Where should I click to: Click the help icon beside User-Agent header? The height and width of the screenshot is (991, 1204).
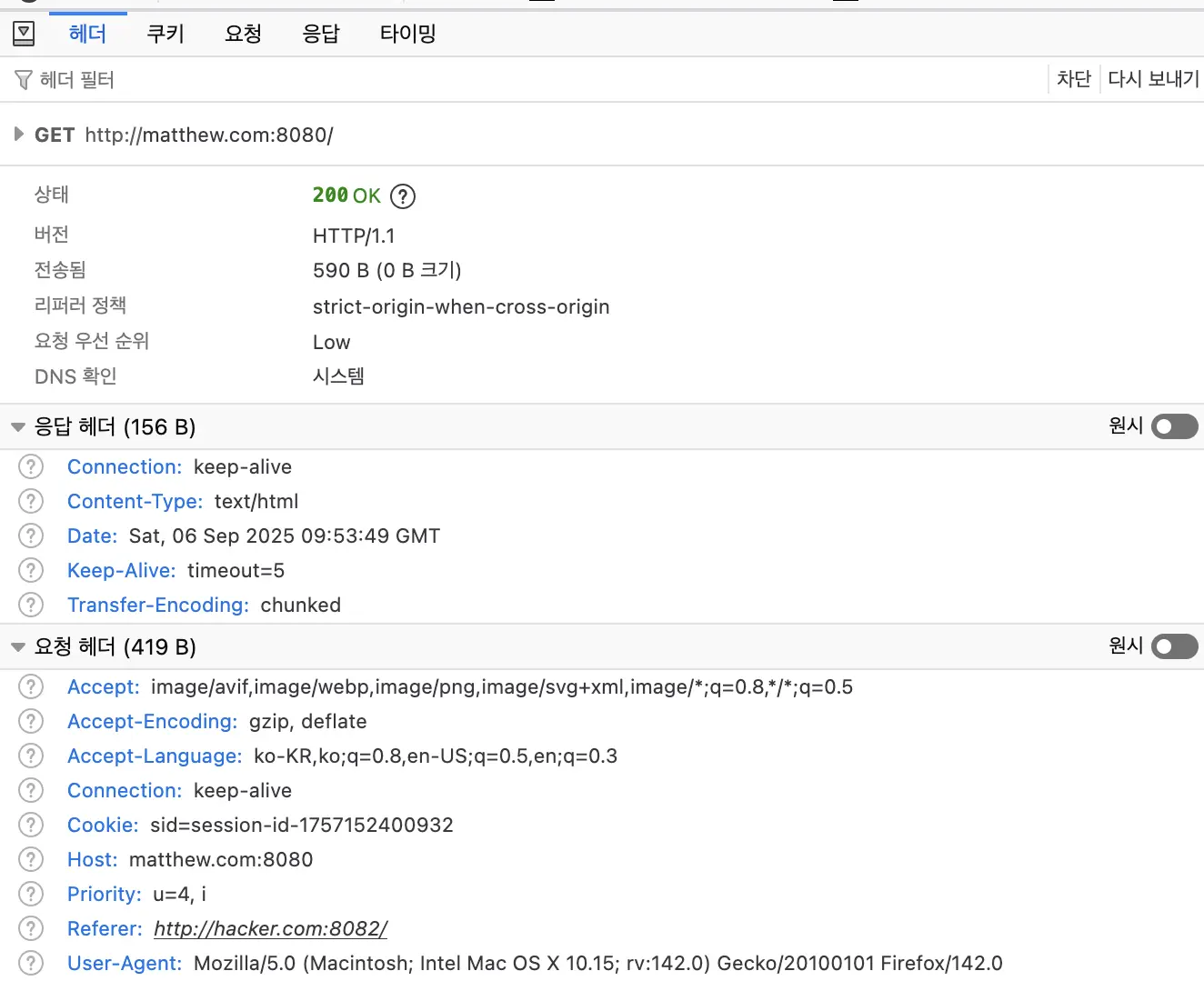point(30,963)
